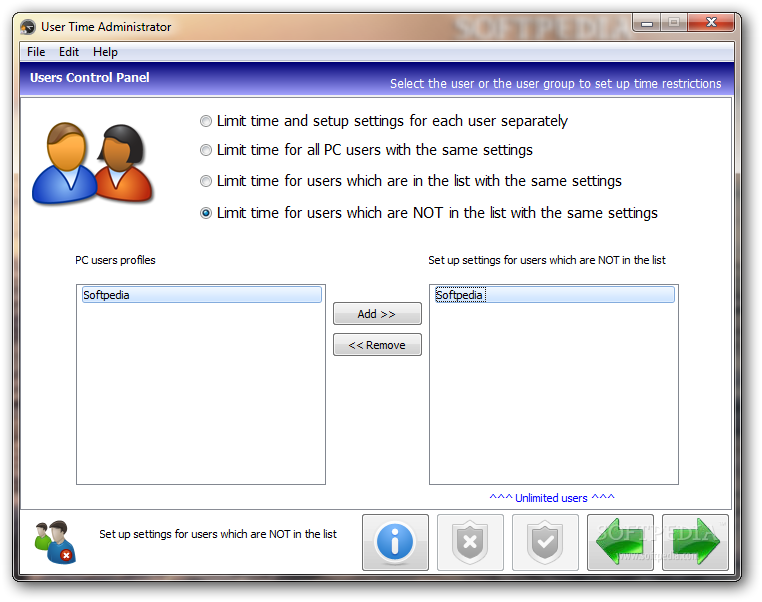Click the << Remove button
Viewport: 762px width, 602px height.
[377, 345]
